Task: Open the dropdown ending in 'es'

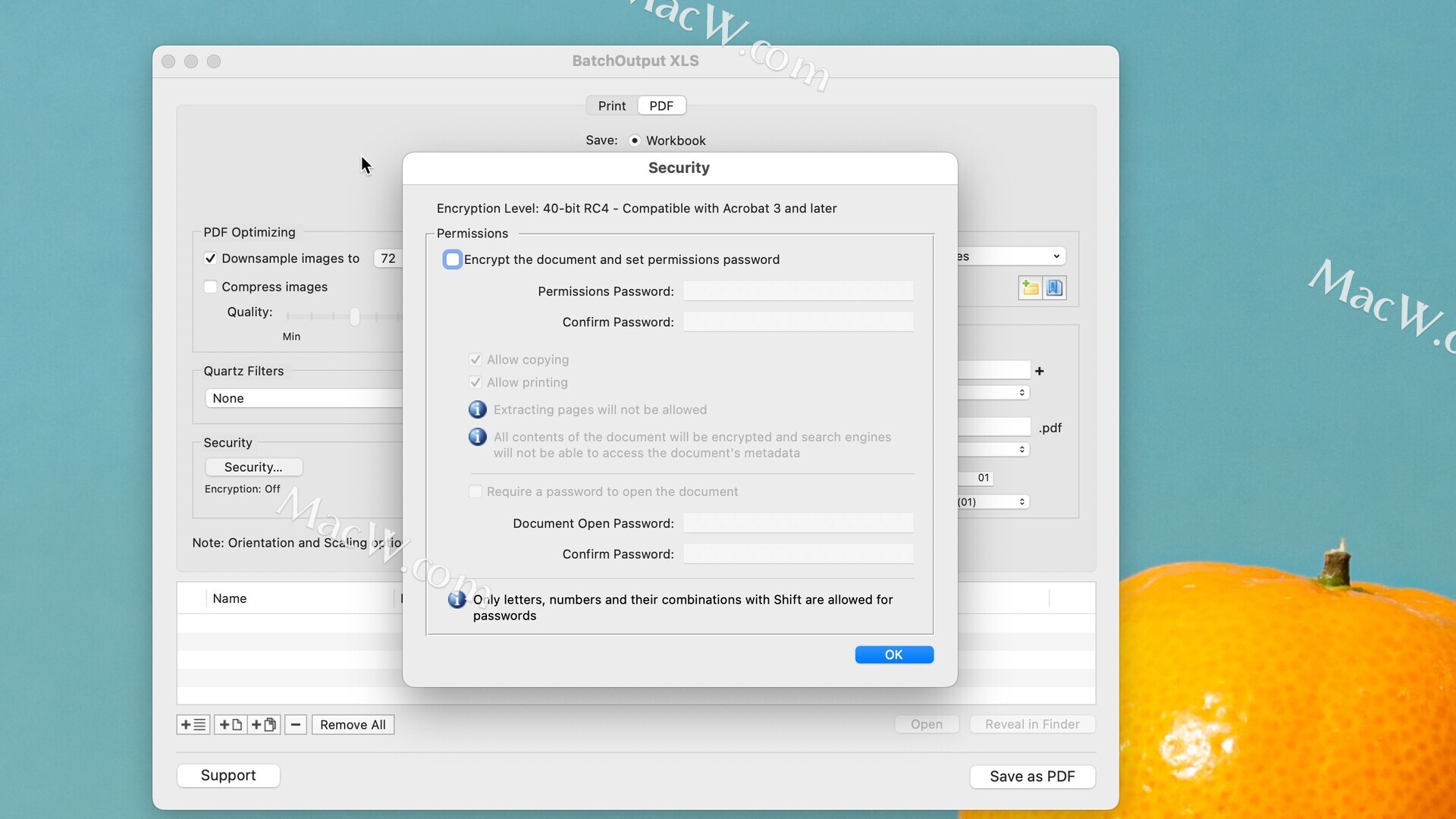Action: (x=1011, y=256)
